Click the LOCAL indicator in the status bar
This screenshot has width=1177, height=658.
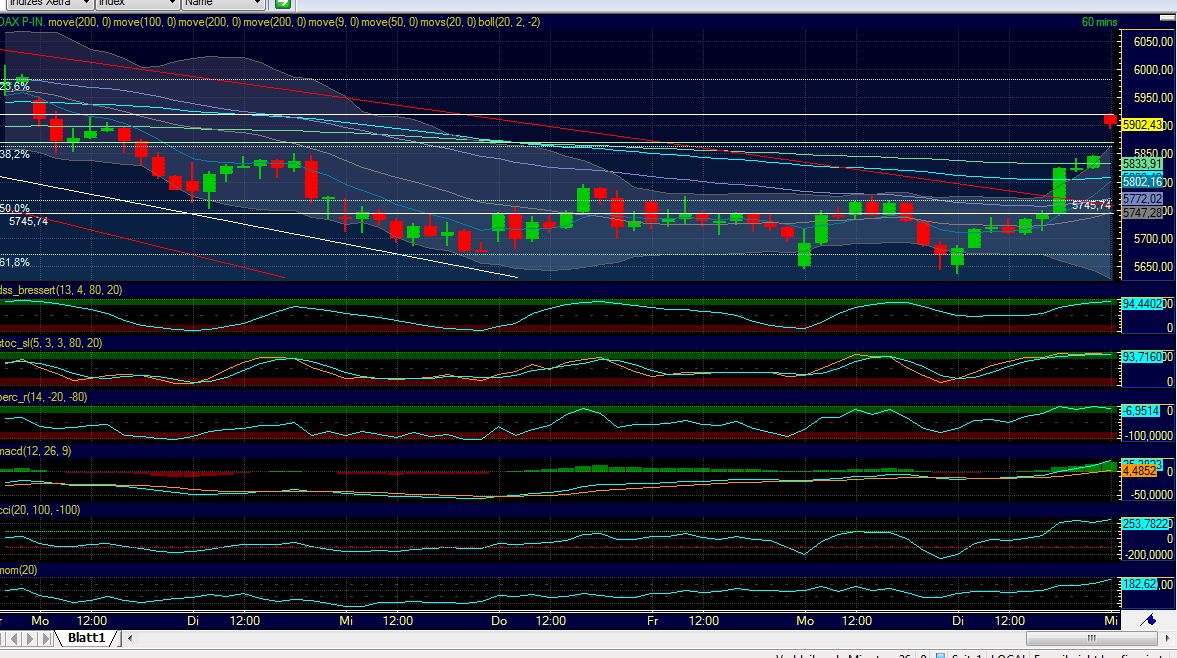1012,654
